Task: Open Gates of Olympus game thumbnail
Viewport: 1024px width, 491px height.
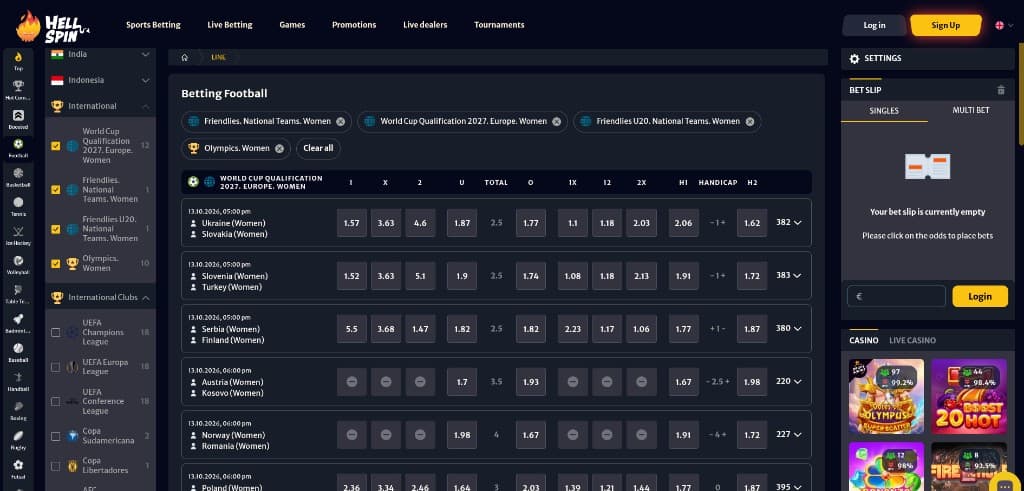Action: [886, 397]
